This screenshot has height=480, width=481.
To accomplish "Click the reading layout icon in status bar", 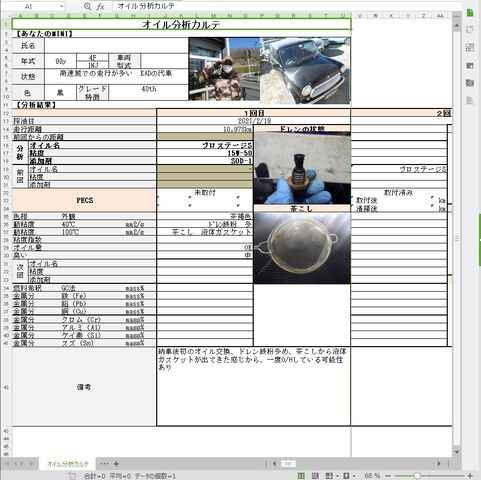I will tap(329, 476).
